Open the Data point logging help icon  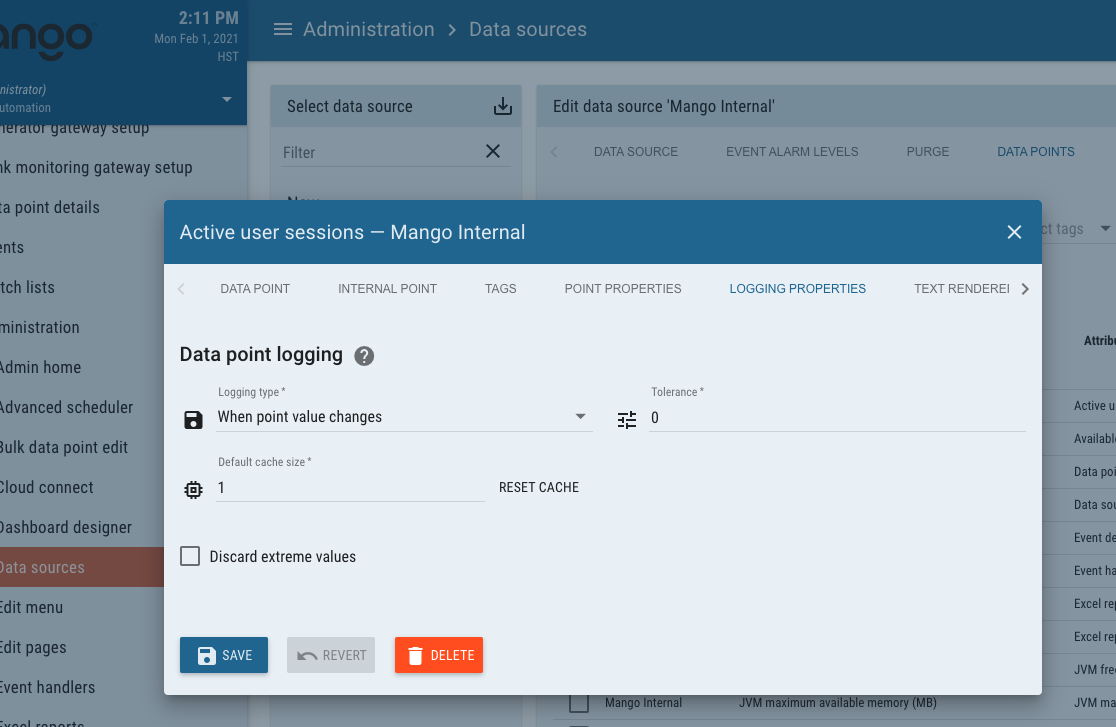tap(364, 356)
